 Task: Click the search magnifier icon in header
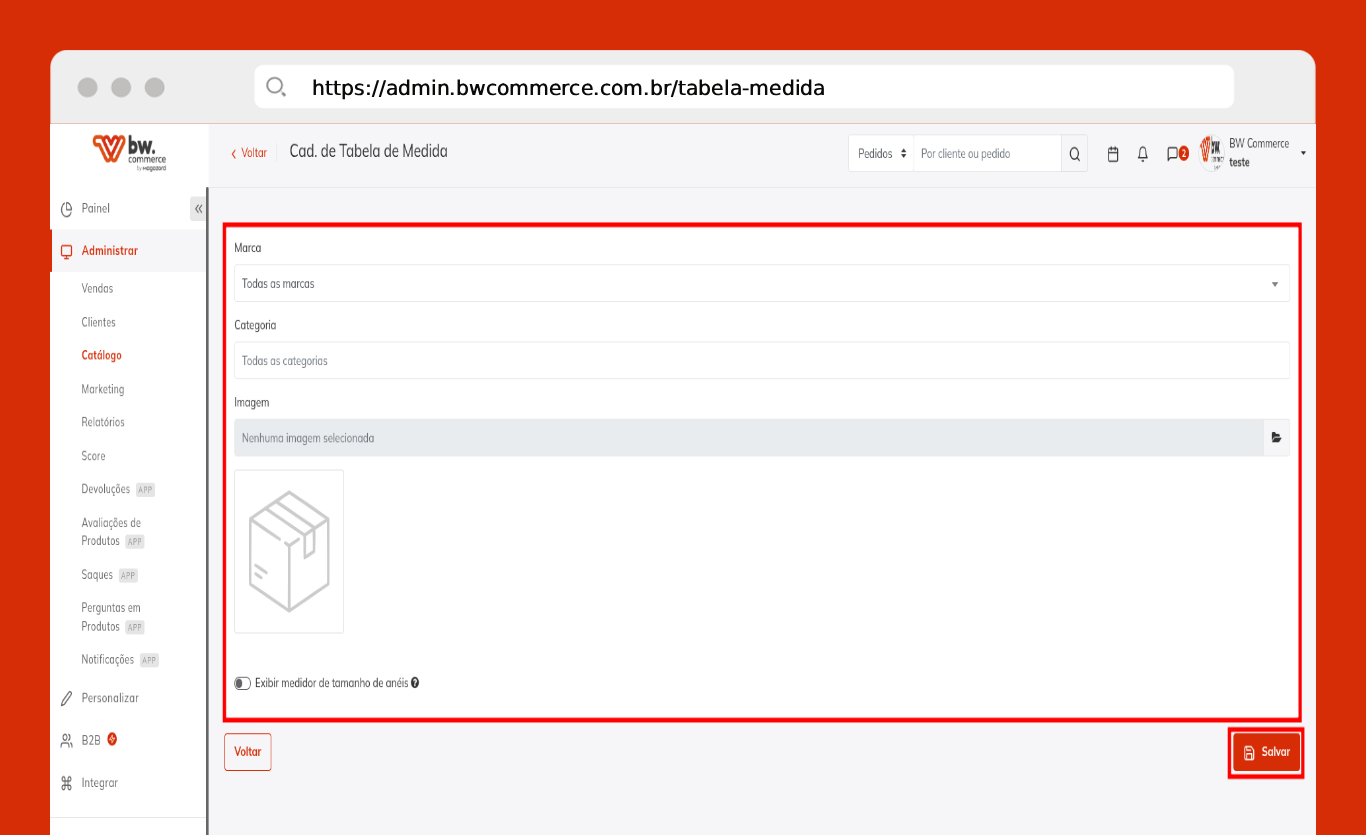1074,154
